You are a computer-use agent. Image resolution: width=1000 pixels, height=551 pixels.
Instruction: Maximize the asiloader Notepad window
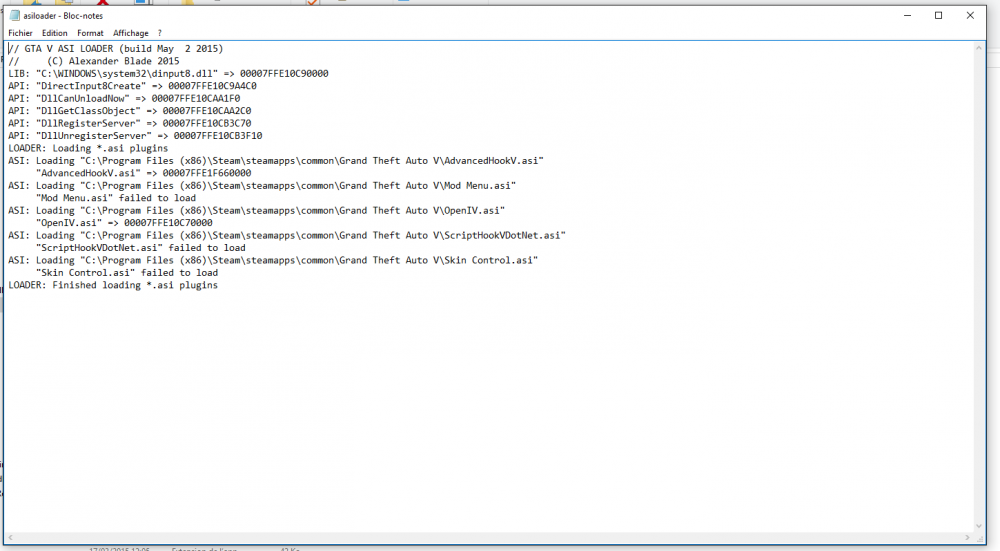tap(939, 15)
